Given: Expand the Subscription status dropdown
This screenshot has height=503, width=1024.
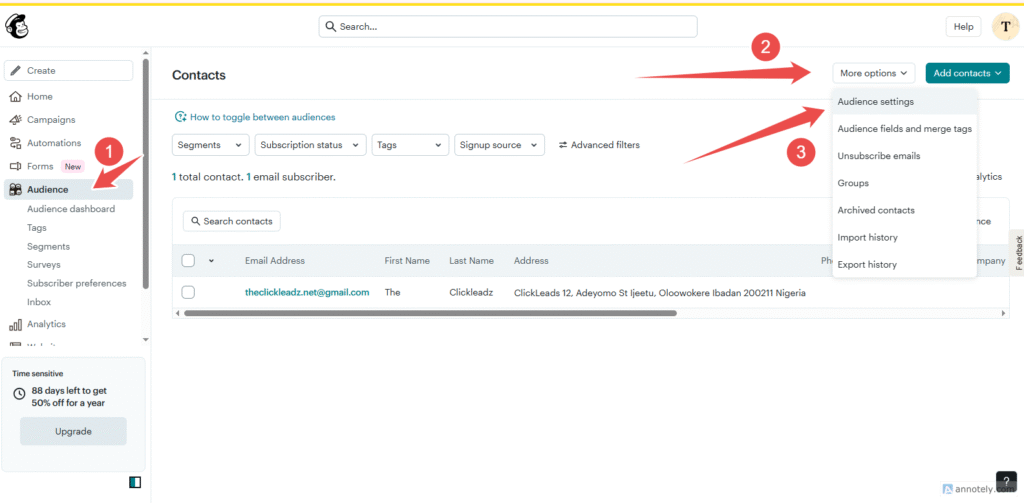Looking at the screenshot, I should click(x=309, y=145).
